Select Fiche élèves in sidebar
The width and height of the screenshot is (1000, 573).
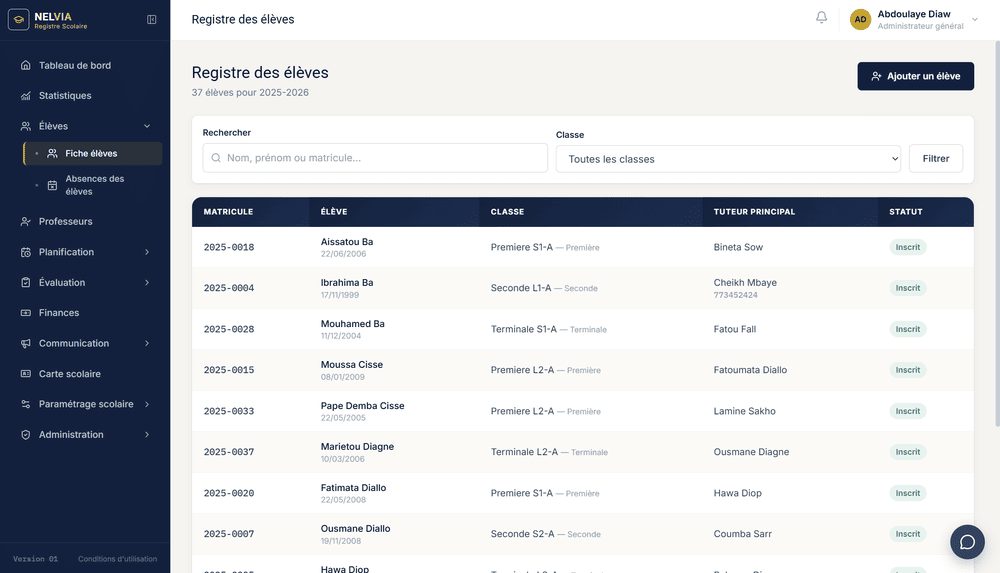tap(92, 154)
